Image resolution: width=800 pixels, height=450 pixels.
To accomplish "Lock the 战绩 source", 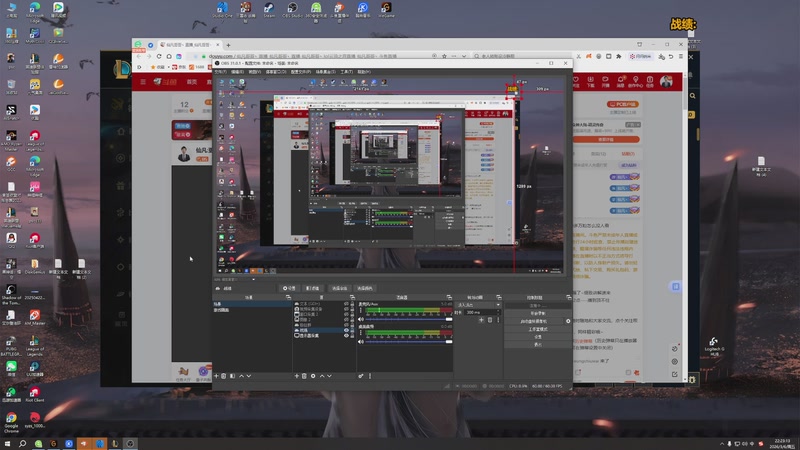I will tap(352, 330).
